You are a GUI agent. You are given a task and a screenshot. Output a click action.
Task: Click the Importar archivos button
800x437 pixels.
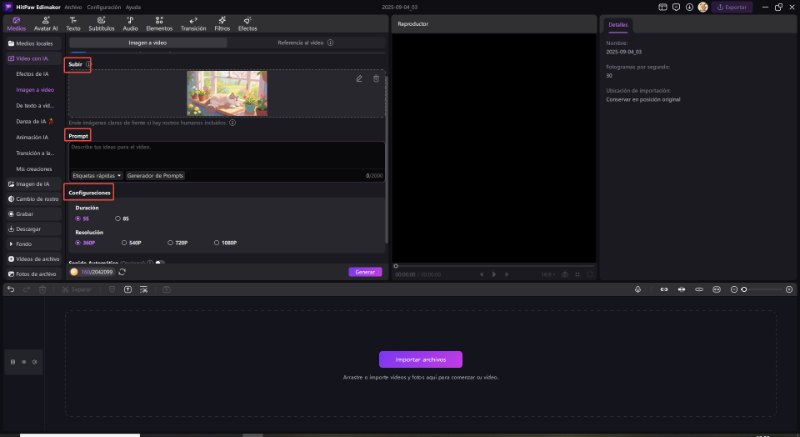coord(420,359)
